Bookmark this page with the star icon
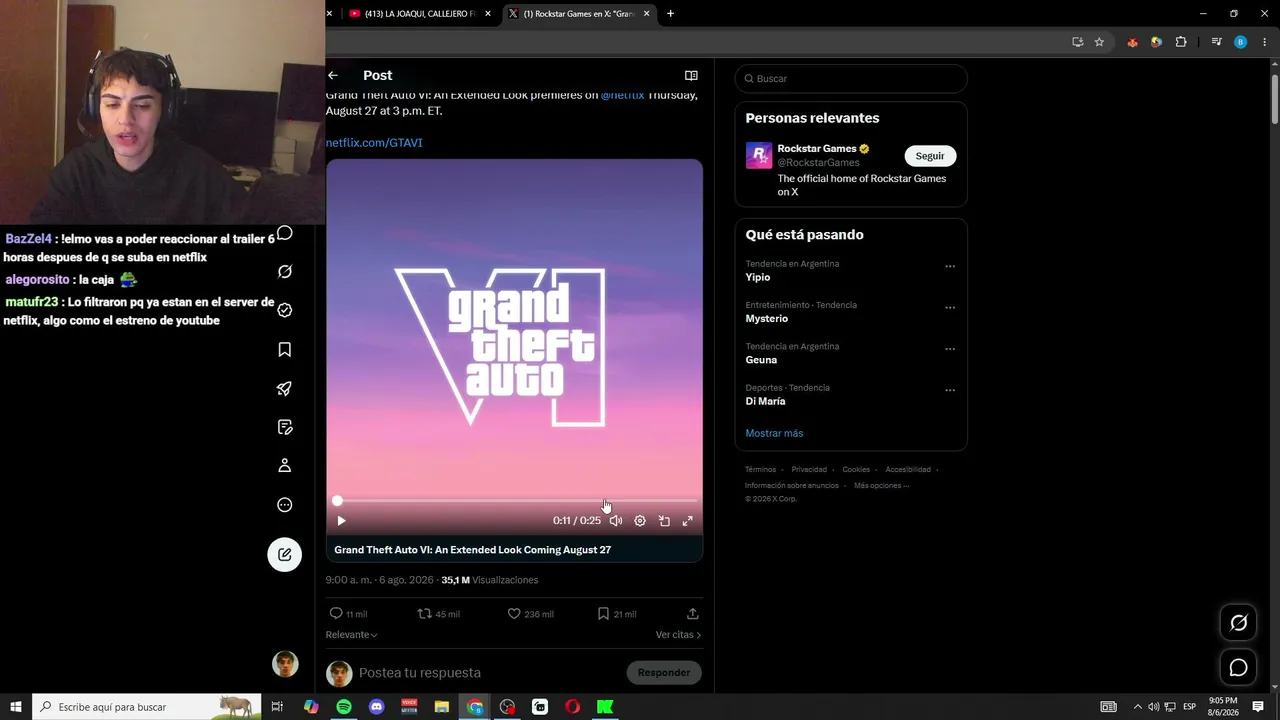Screen dimensions: 1280x720 1099,42
